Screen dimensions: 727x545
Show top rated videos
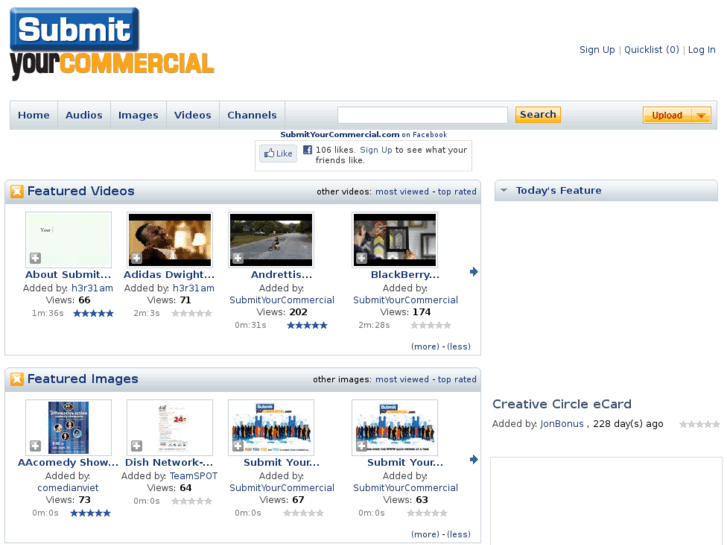[457, 192]
